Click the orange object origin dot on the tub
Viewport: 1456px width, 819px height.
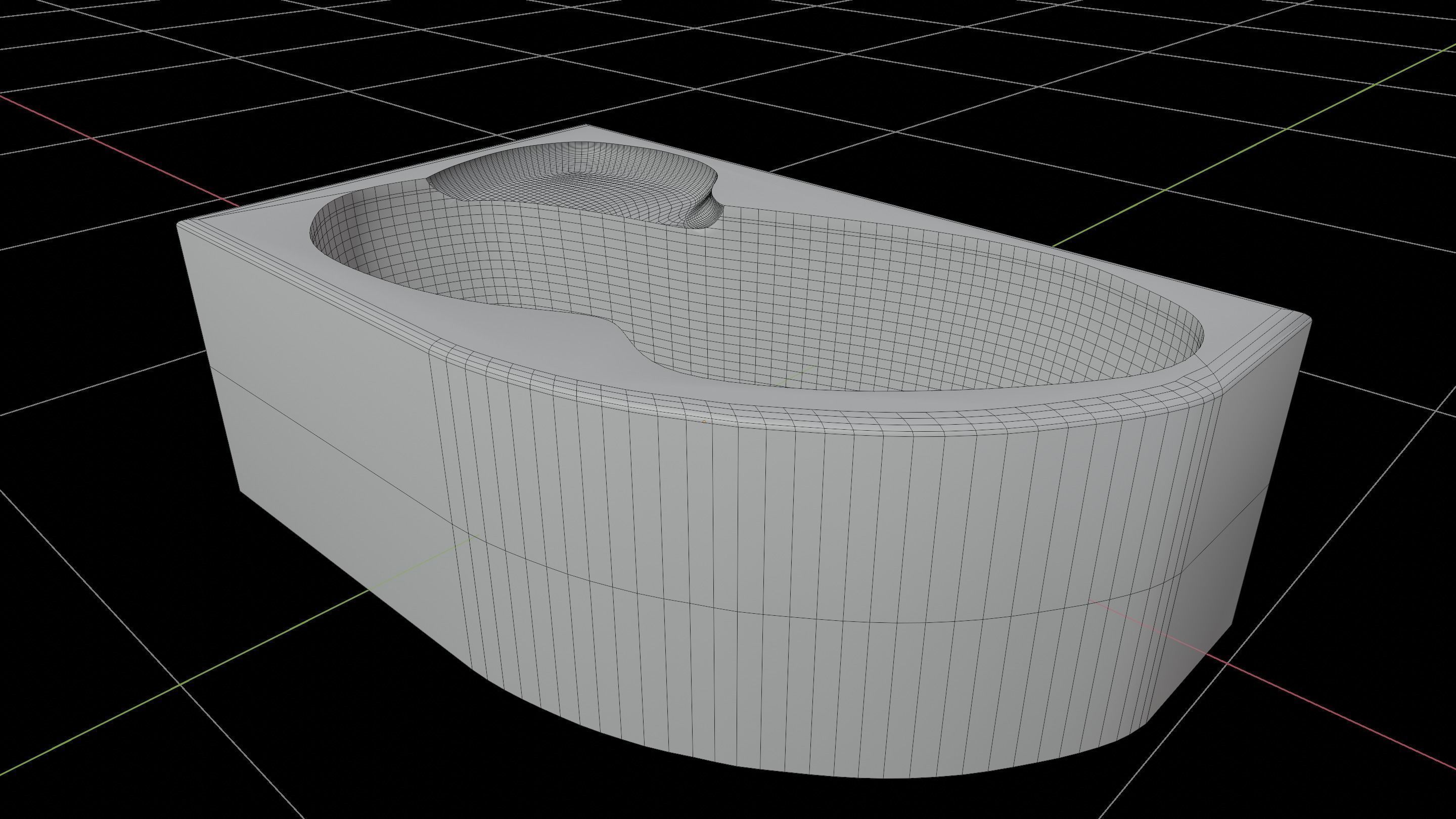tap(704, 422)
